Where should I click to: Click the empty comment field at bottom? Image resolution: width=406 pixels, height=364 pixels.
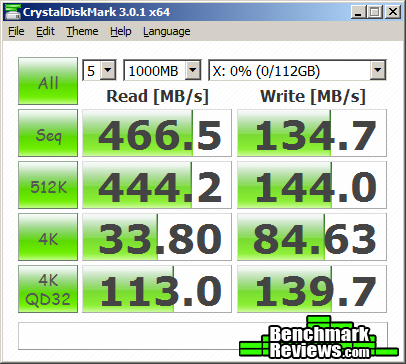tap(203, 336)
